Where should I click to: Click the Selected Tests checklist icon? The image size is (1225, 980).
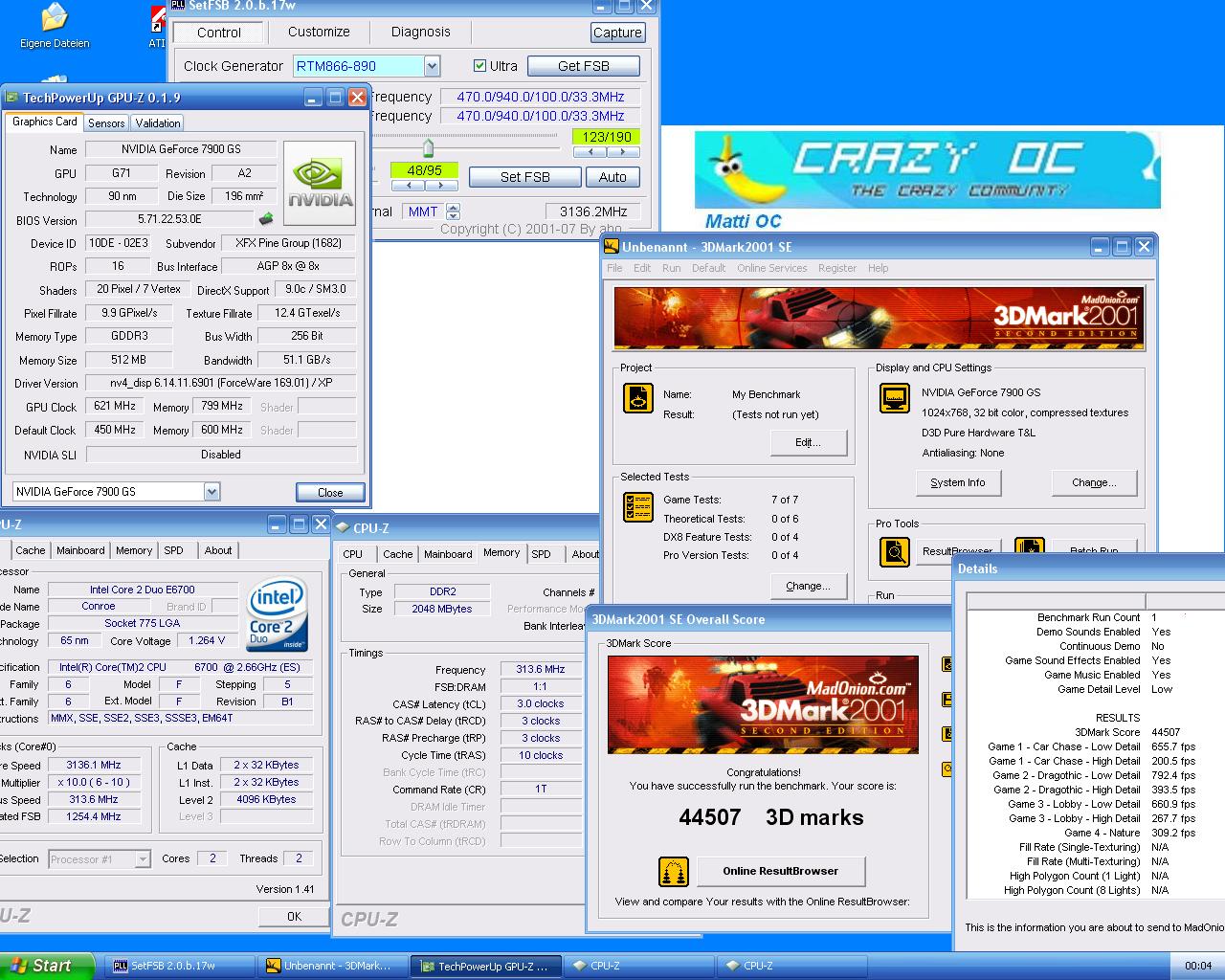point(638,507)
